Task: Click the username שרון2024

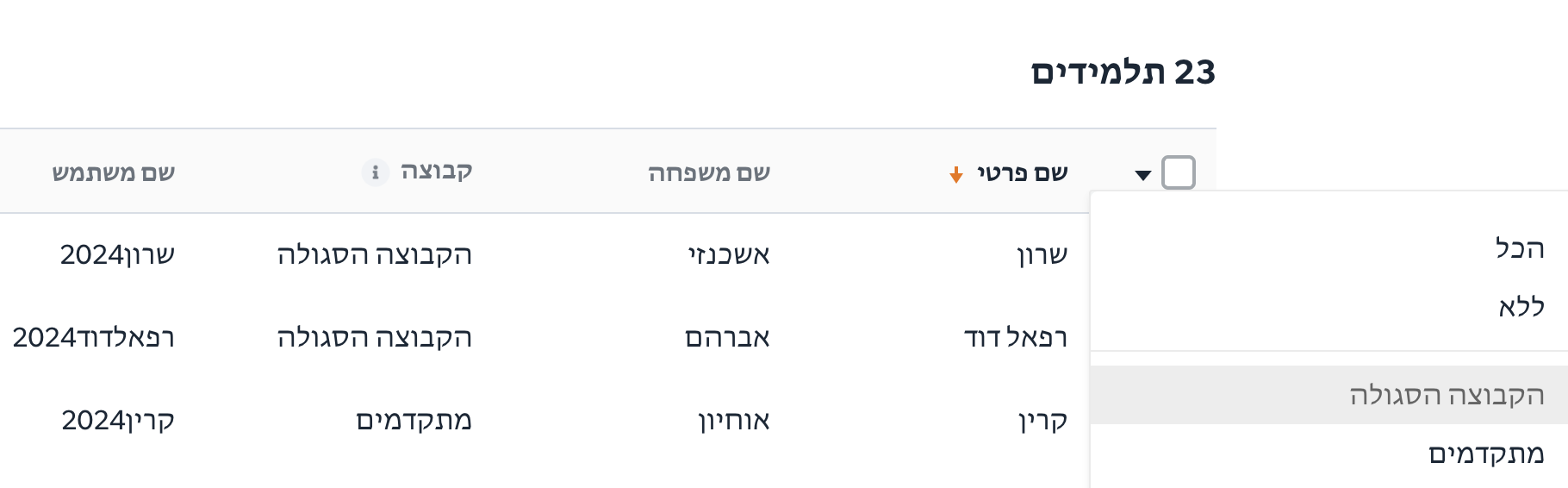Action: tap(117, 254)
